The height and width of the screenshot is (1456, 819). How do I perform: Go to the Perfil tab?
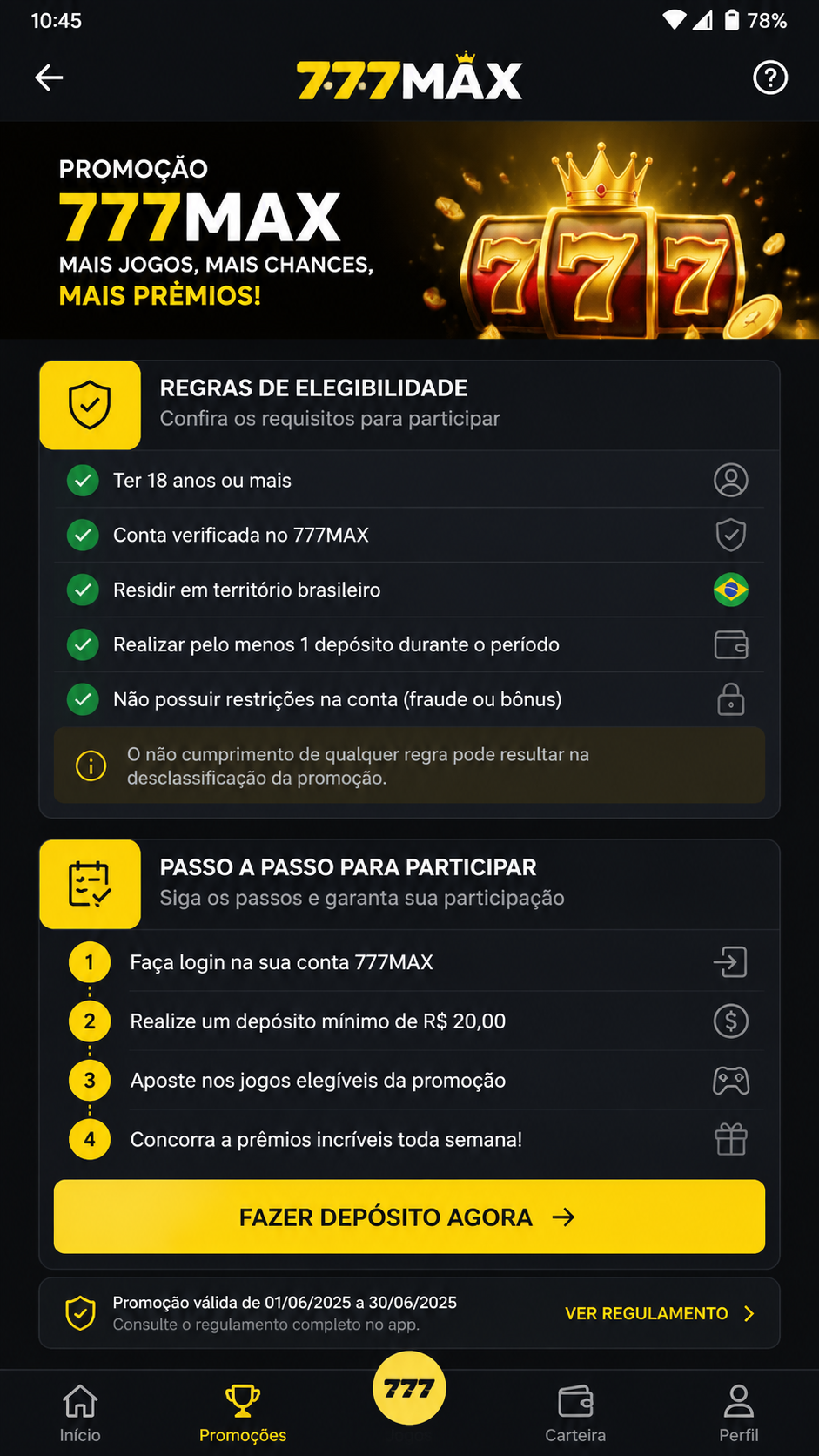click(x=739, y=1413)
